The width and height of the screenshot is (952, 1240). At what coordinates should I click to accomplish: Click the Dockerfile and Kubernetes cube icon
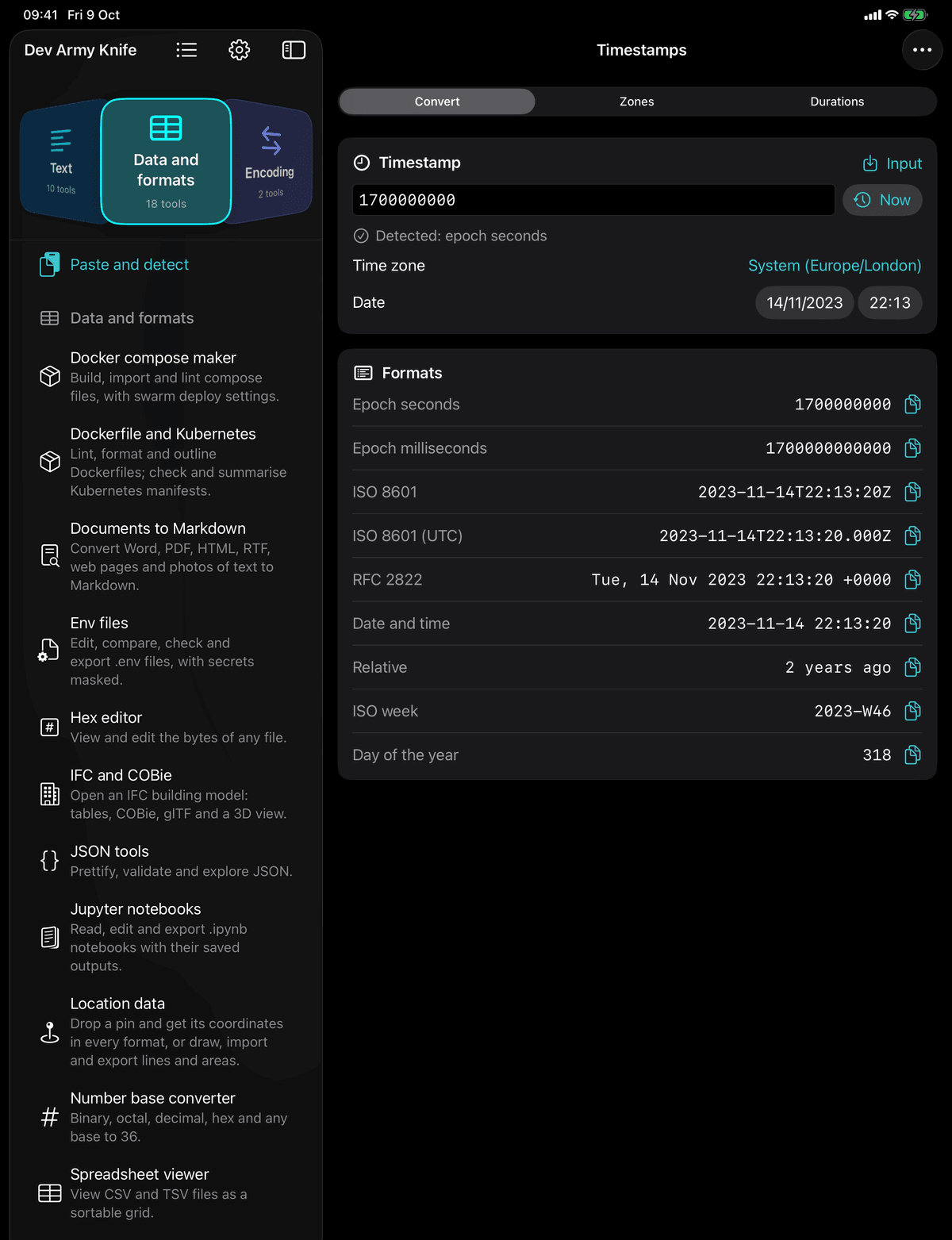point(50,462)
